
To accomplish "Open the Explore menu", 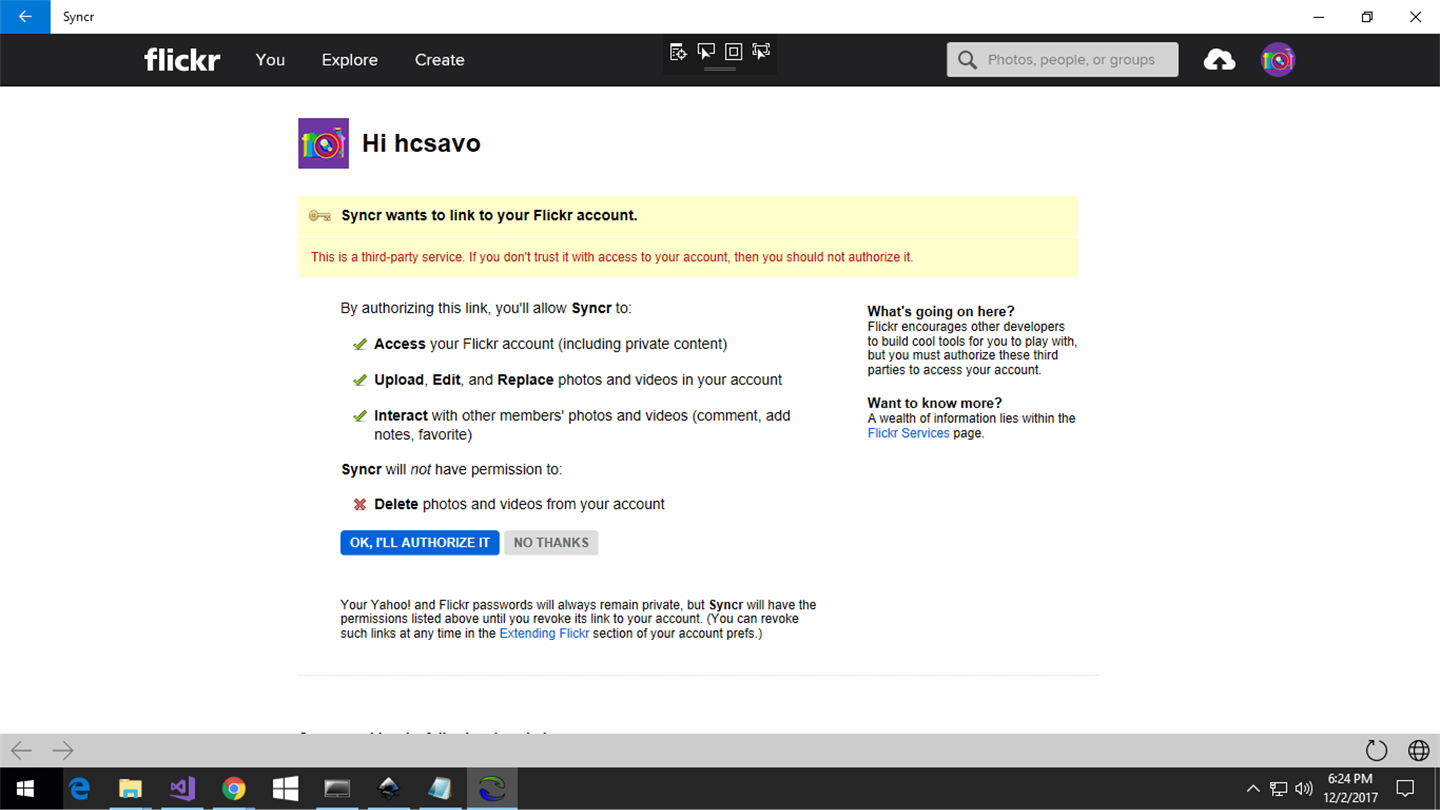I will pos(350,60).
